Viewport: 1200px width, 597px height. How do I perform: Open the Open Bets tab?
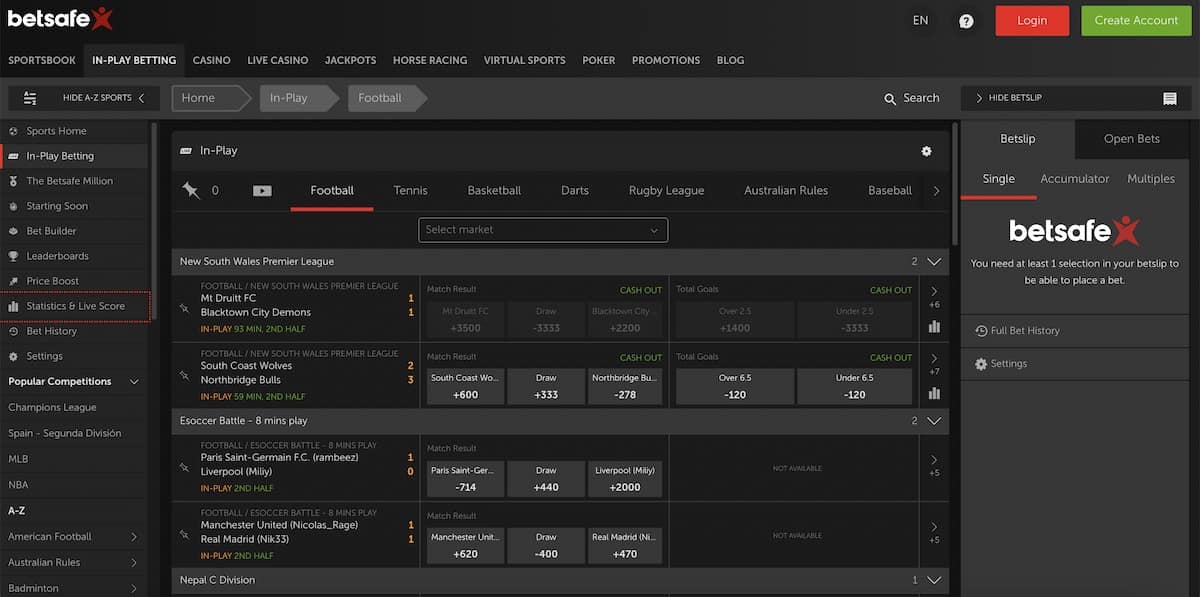(x=1131, y=139)
